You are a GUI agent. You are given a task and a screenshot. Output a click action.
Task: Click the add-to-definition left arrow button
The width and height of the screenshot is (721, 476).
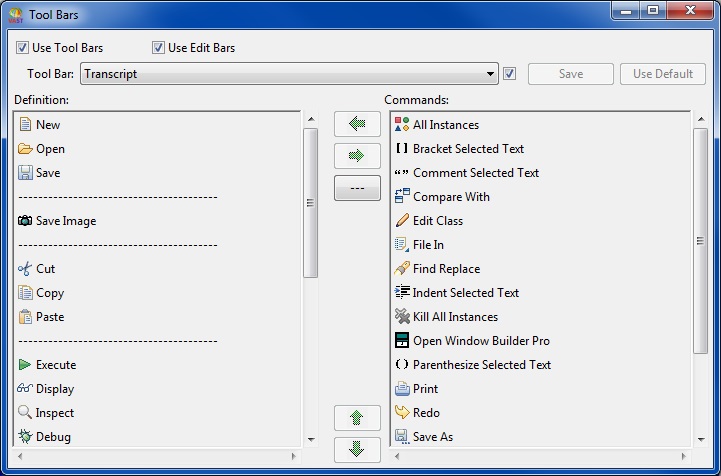pyautogui.click(x=357, y=124)
